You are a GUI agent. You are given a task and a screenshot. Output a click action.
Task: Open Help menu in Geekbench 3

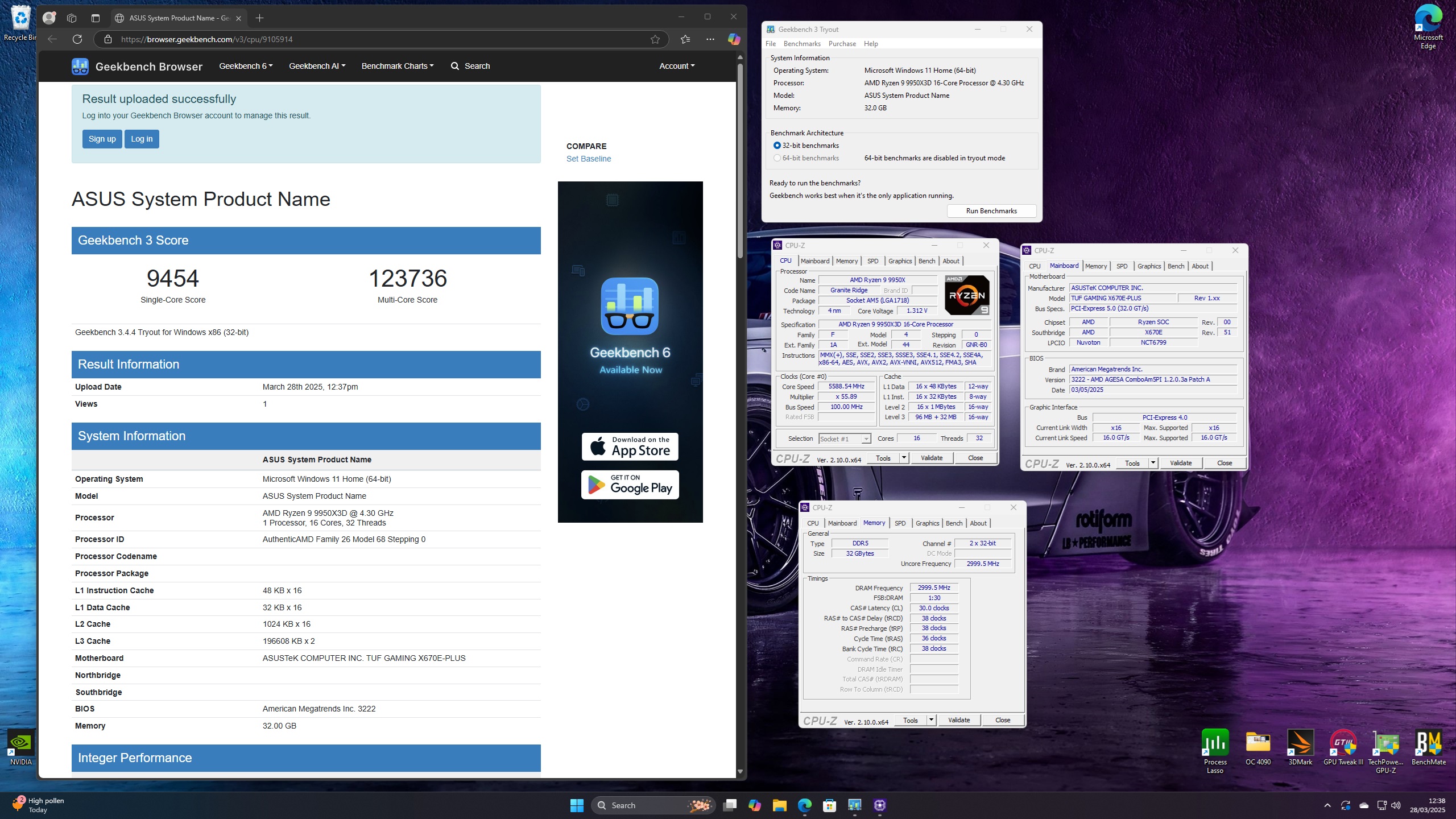(871, 44)
